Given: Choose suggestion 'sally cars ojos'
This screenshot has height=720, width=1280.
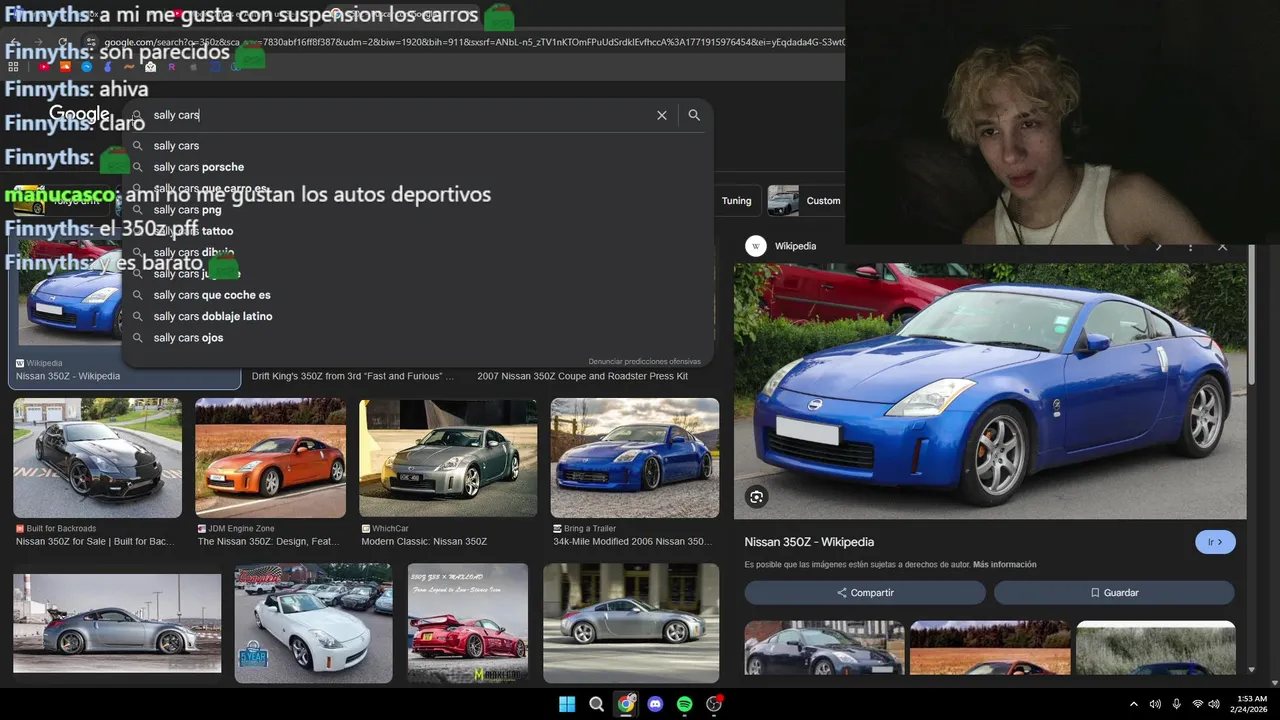Looking at the screenshot, I should coord(418,338).
